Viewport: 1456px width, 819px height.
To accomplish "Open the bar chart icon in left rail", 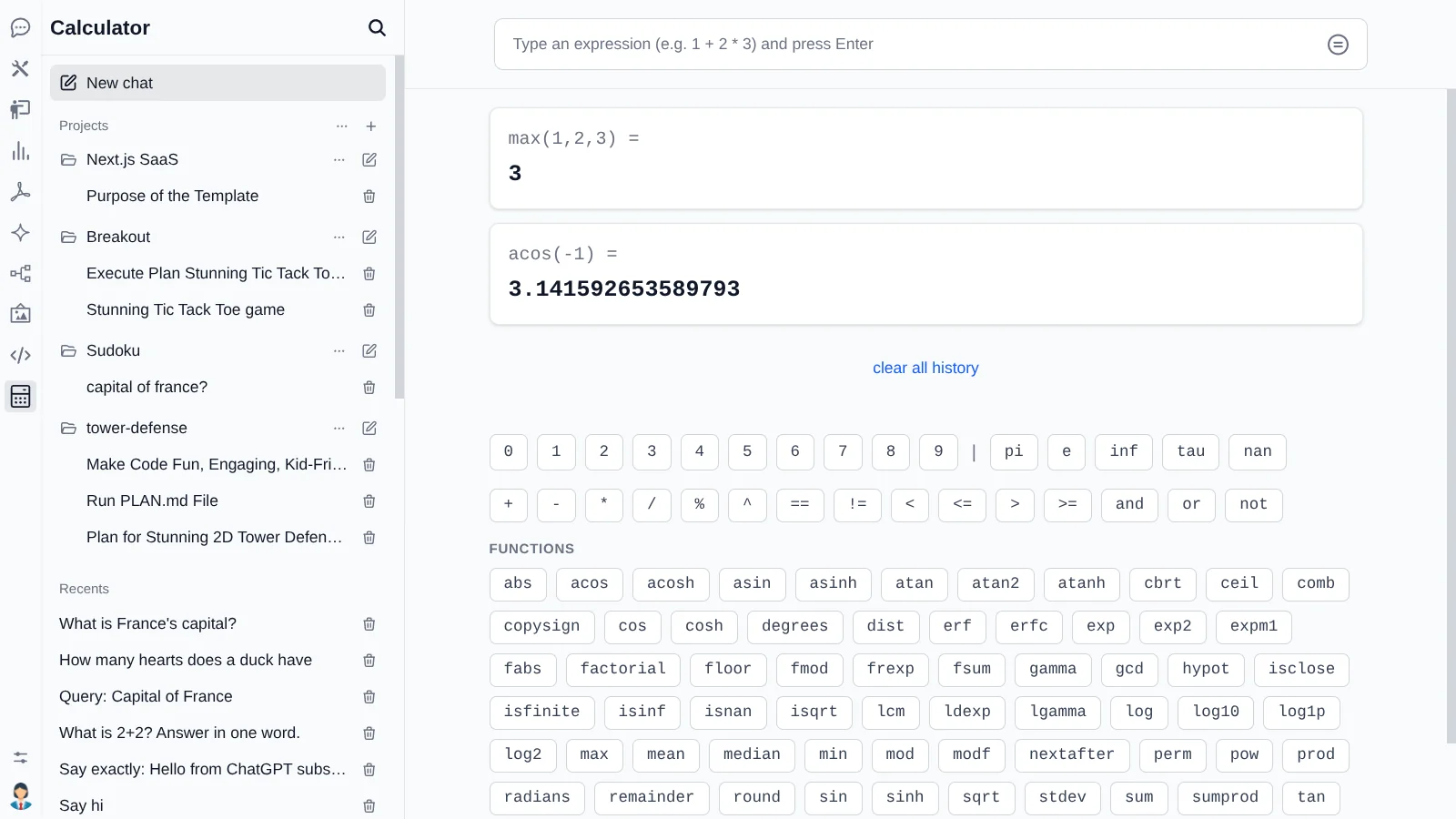I will (x=20, y=151).
